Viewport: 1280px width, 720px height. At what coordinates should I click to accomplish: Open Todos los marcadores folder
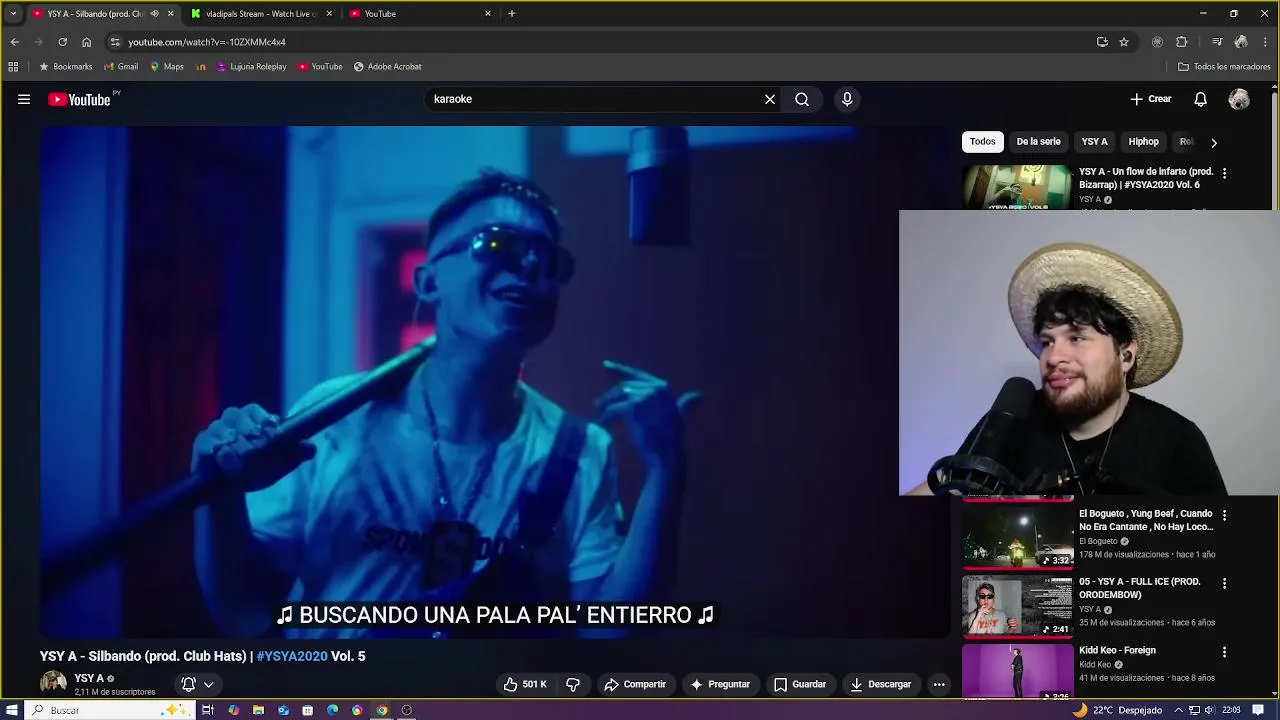pyautogui.click(x=1224, y=67)
